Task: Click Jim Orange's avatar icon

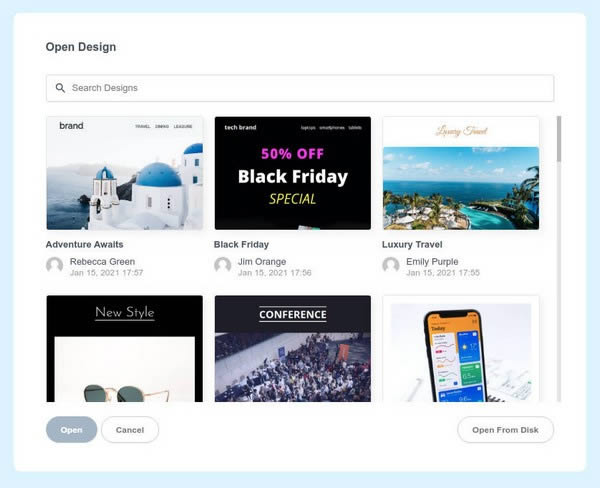Action: point(222,264)
